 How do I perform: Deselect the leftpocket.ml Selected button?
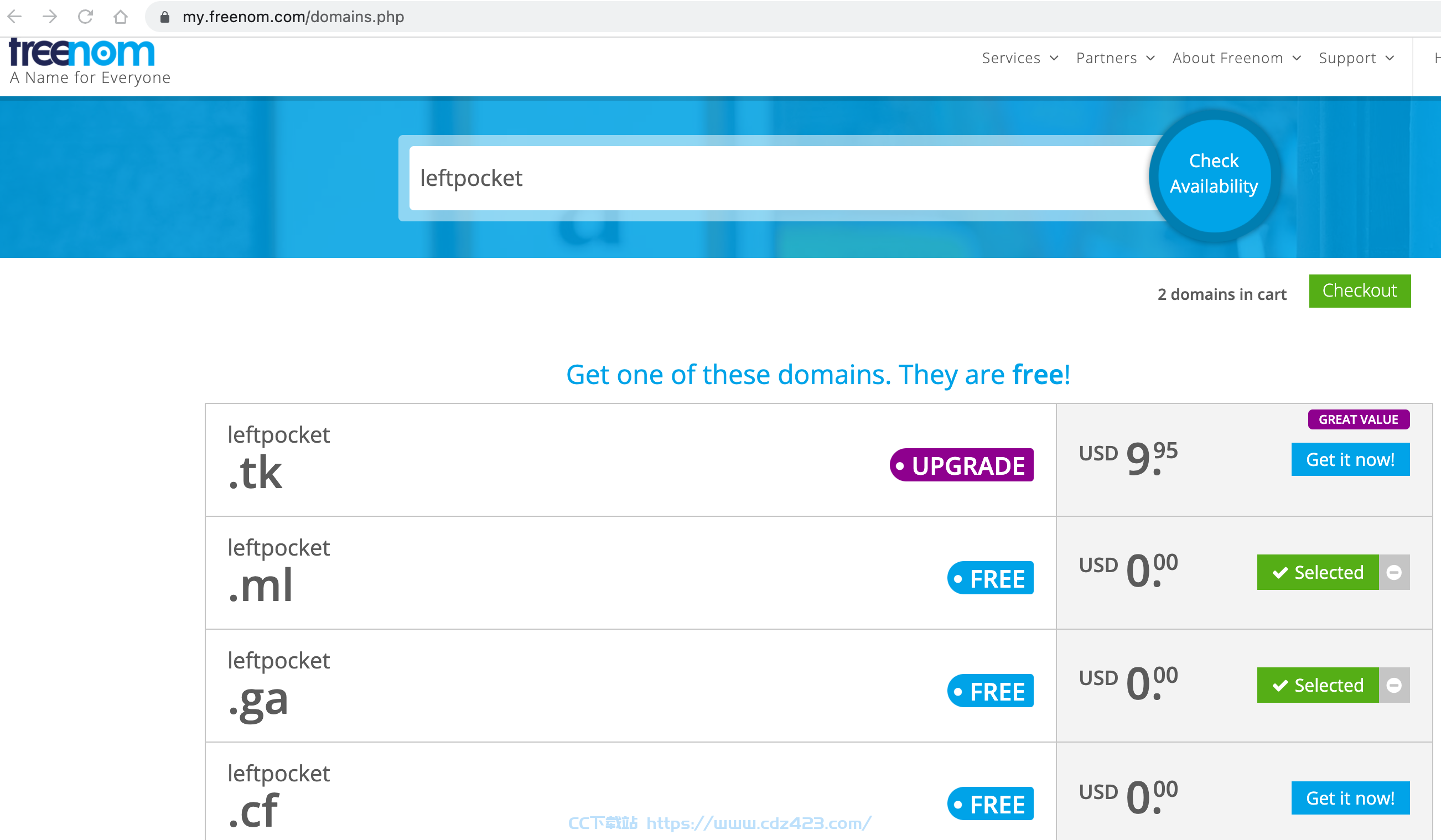pyautogui.click(x=1318, y=572)
